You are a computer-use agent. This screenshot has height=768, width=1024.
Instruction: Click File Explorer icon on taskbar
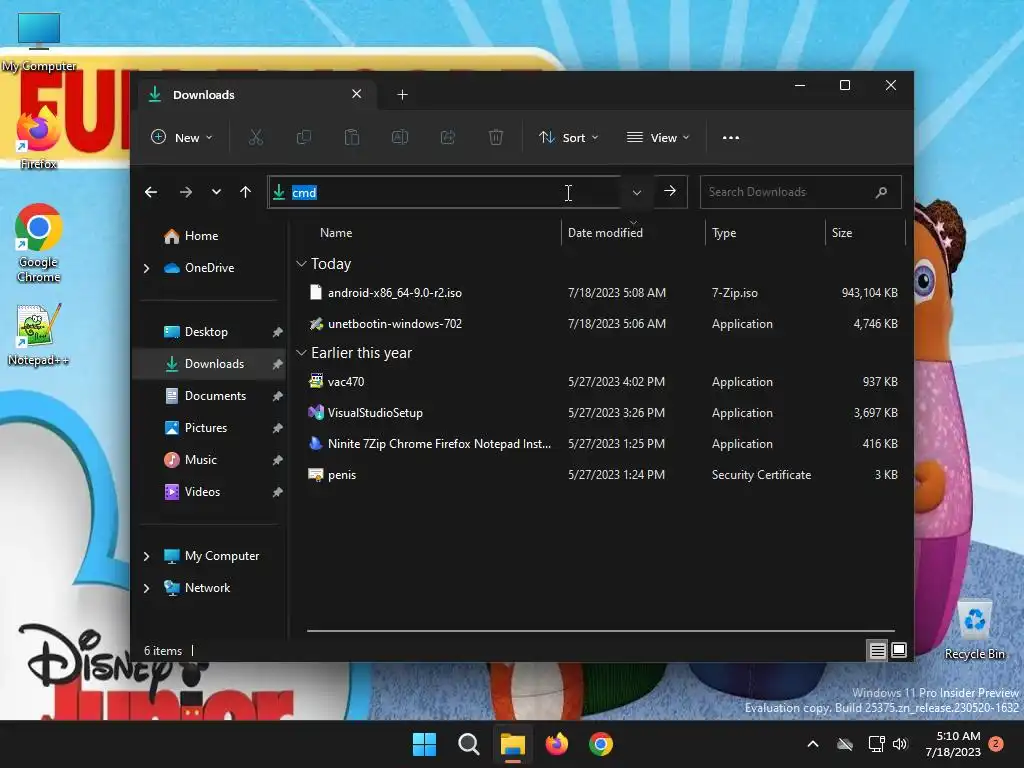[513, 744]
